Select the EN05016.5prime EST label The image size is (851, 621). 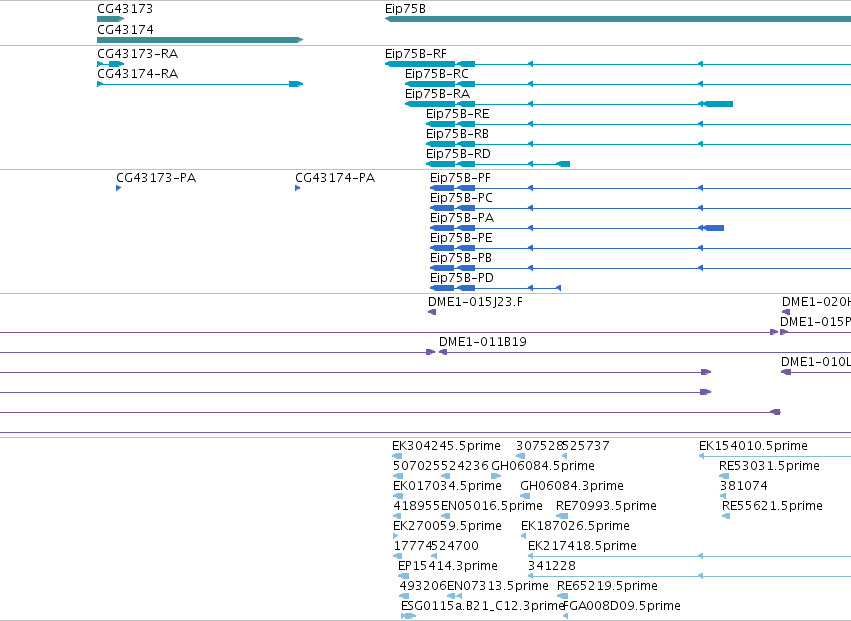(492, 506)
